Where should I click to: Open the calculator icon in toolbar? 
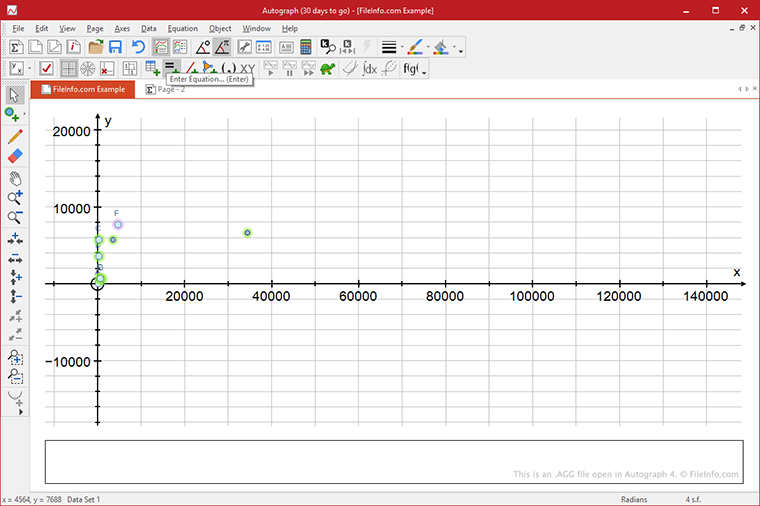tap(306, 47)
